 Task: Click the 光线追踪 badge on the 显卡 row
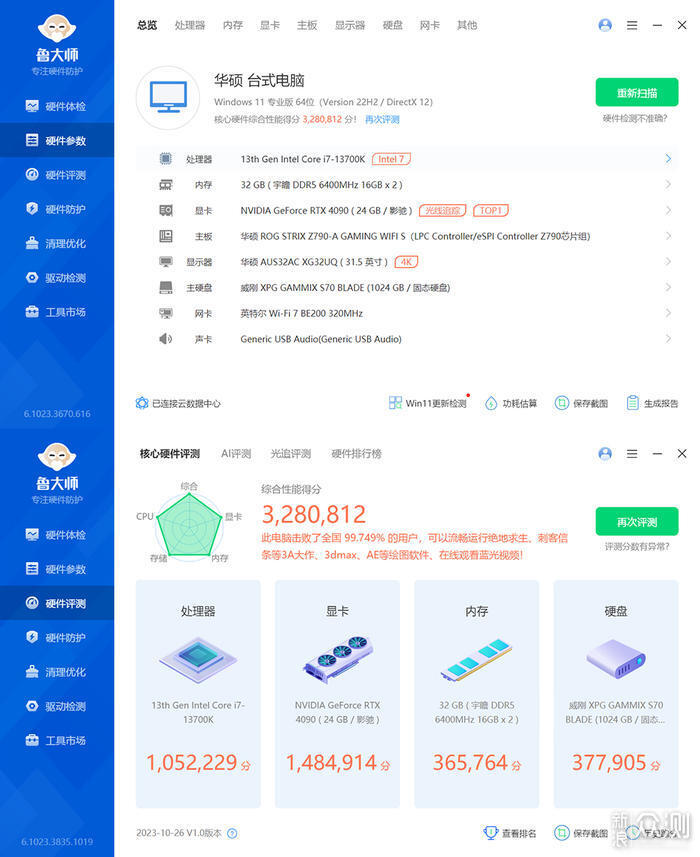click(x=443, y=210)
